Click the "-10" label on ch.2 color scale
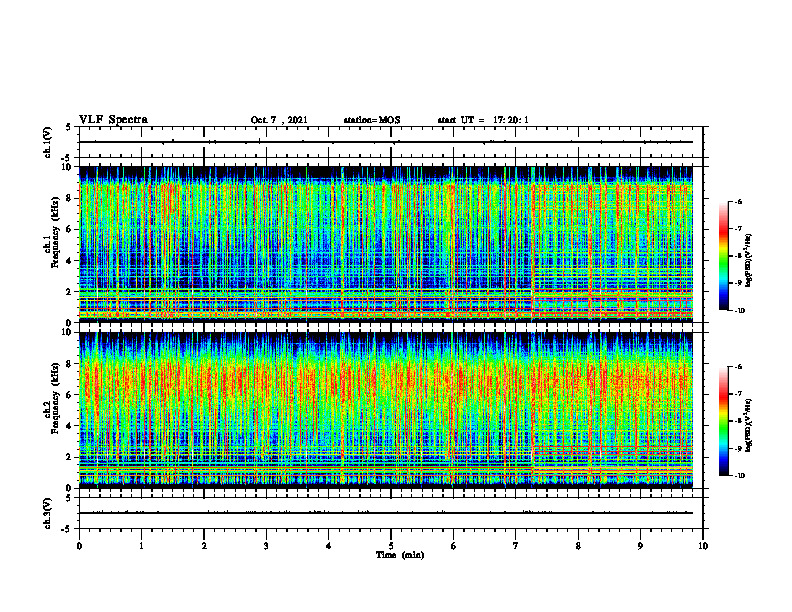The height and width of the screenshot is (612, 792). click(x=739, y=476)
